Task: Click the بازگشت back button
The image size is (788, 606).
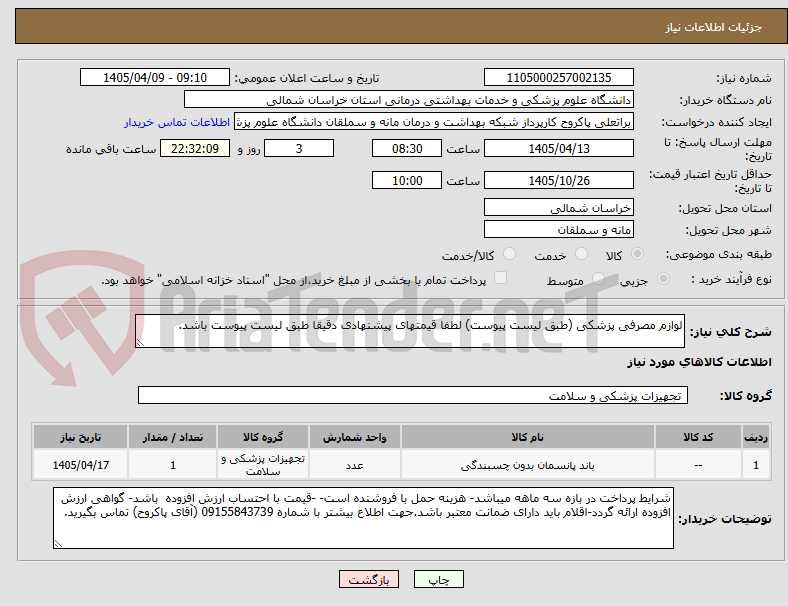Action: [x=369, y=579]
